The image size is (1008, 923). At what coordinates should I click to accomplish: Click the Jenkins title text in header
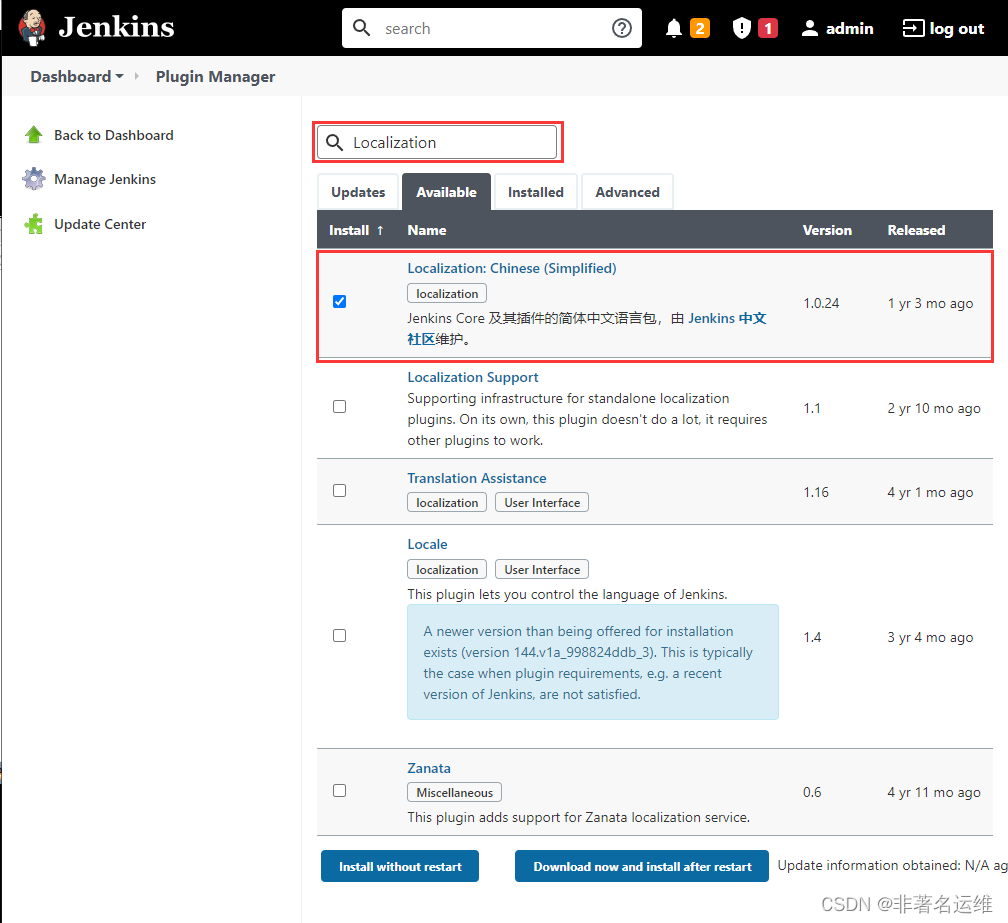click(116, 28)
